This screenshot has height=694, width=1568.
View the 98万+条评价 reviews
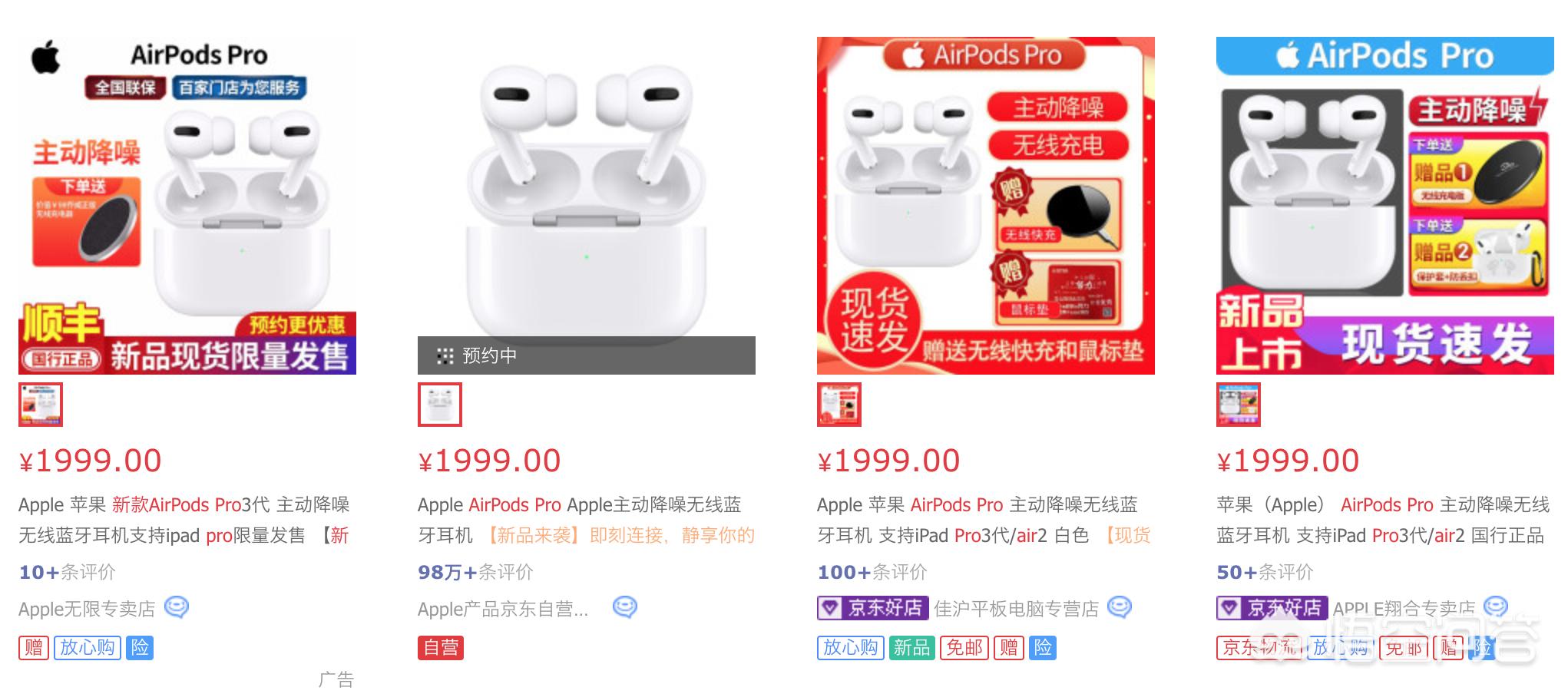[x=475, y=572]
